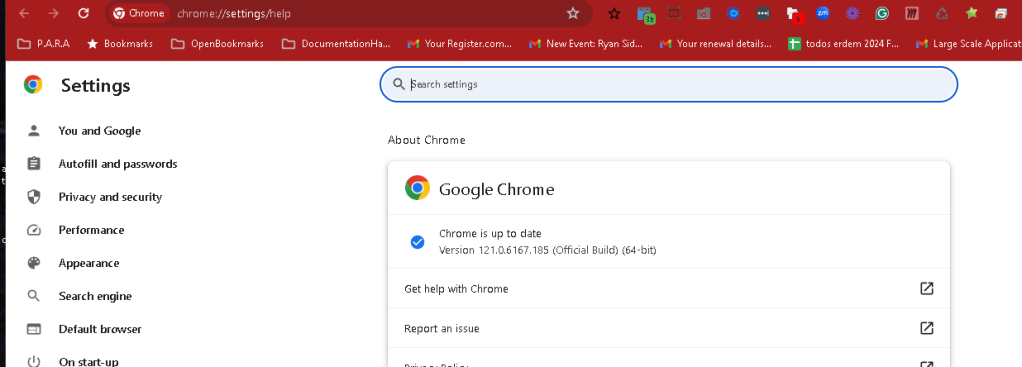Click the Chrome logo beside Settings title

click(x=33, y=85)
